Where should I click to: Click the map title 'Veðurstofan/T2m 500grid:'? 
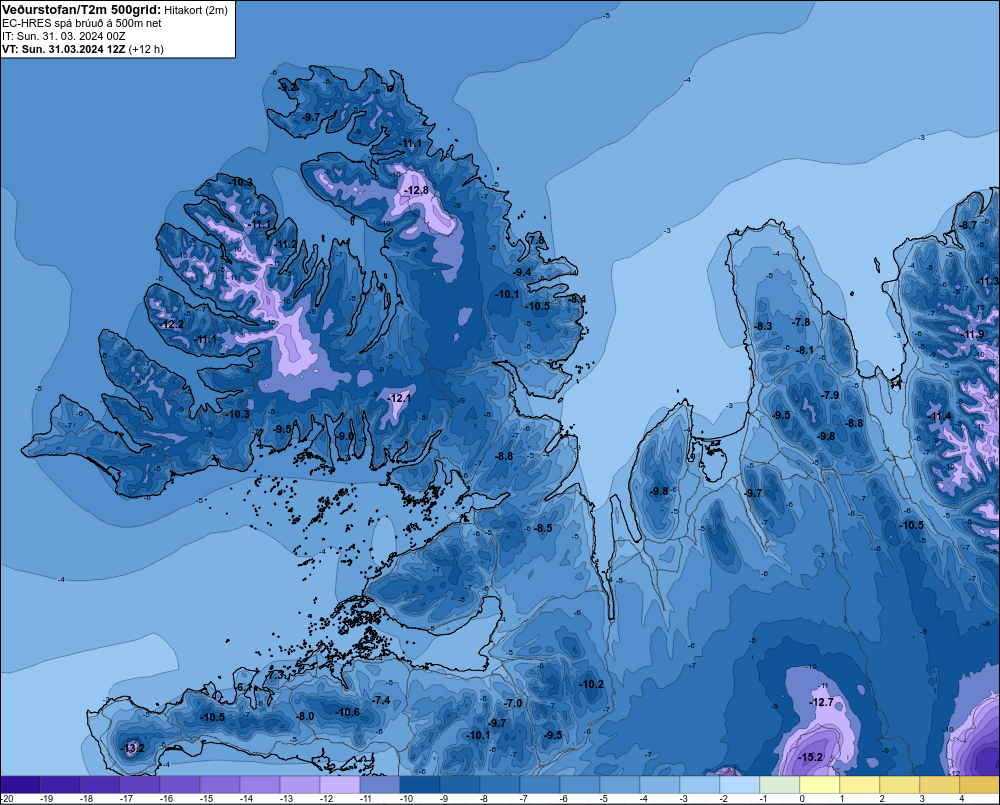(82, 10)
